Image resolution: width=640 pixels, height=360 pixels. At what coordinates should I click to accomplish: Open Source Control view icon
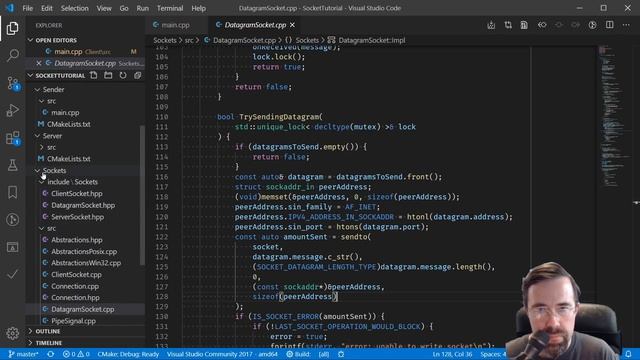(x=13, y=83)
